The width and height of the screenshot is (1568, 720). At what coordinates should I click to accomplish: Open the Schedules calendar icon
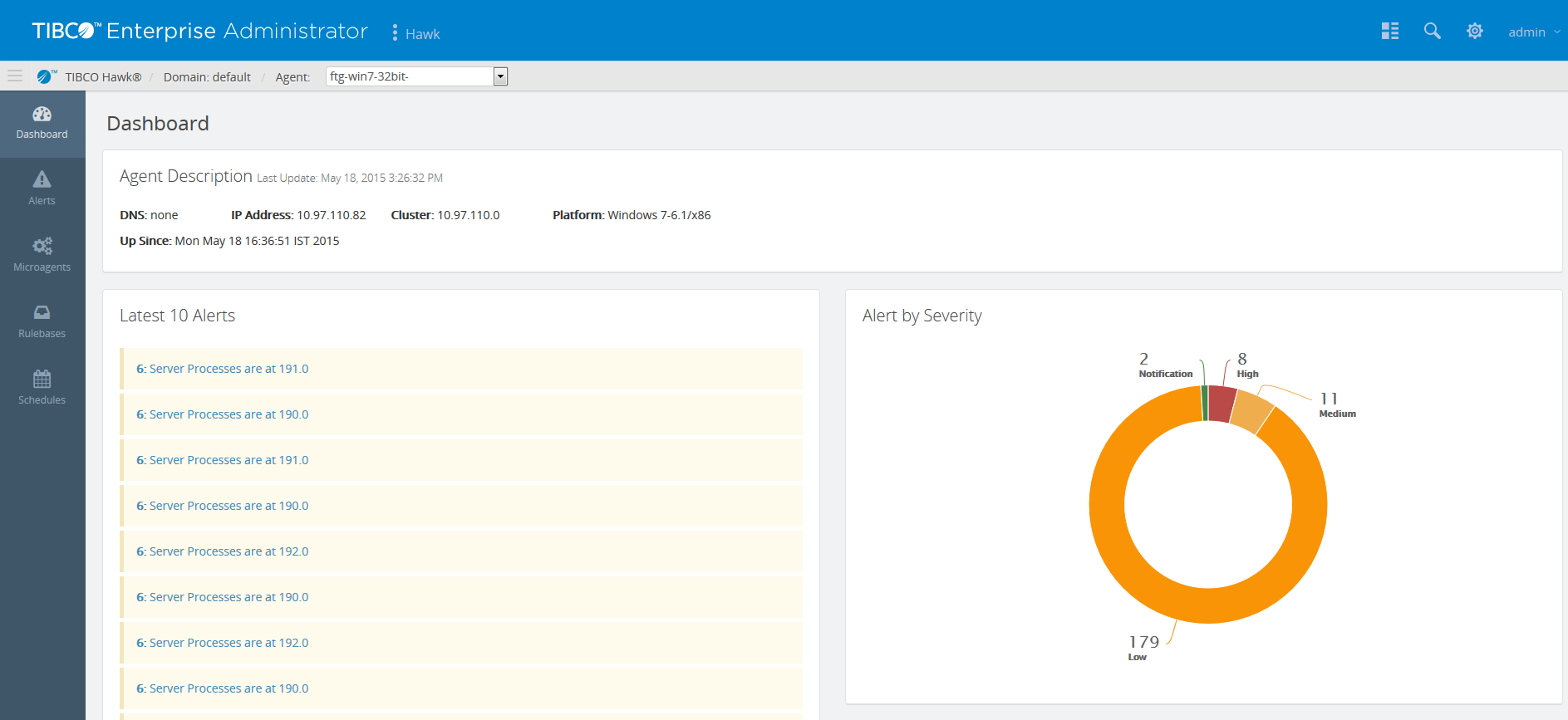[42, 380]
